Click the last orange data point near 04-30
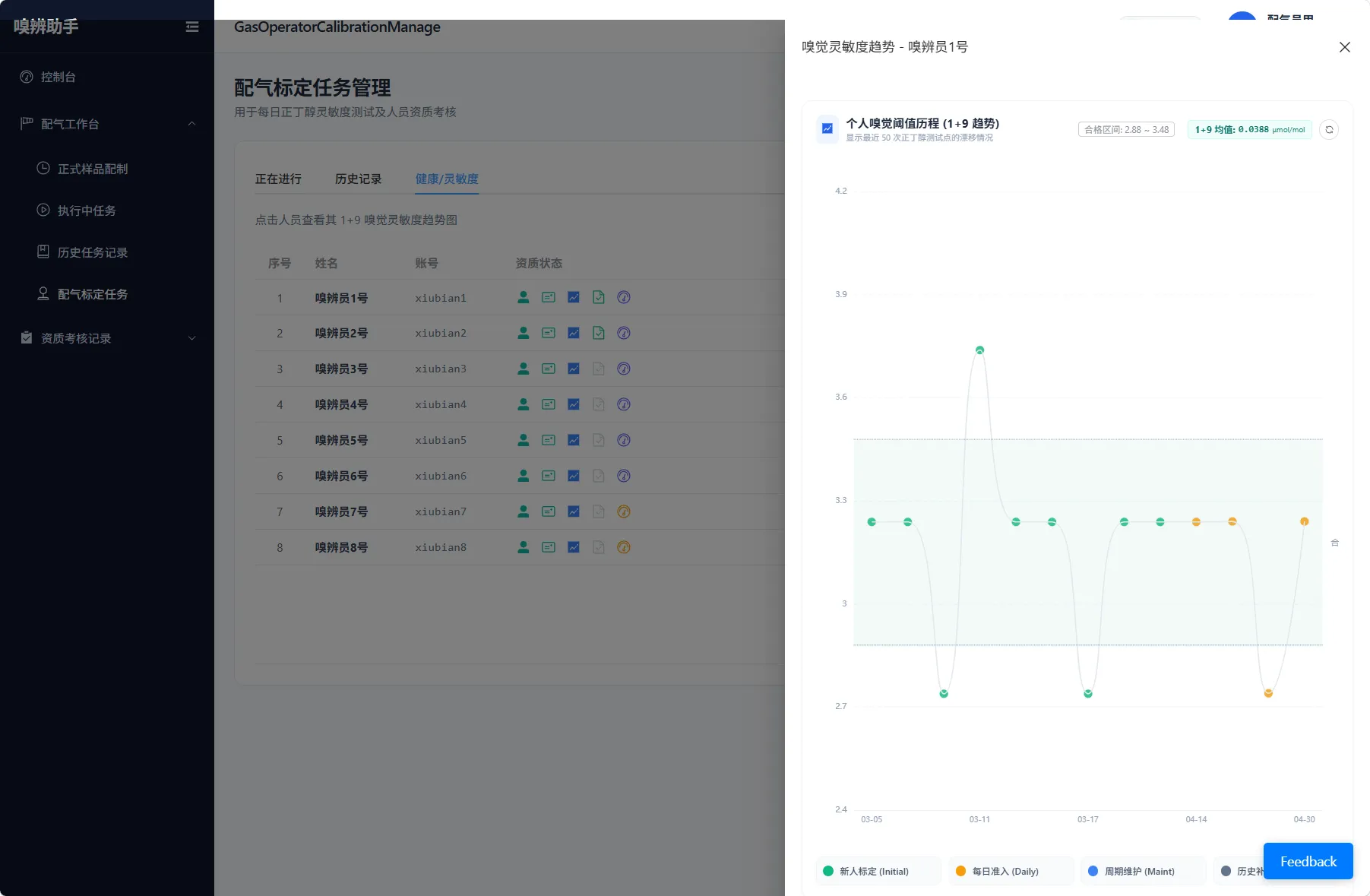Viewport: 1370px width, 896px height. point(1304,521)
